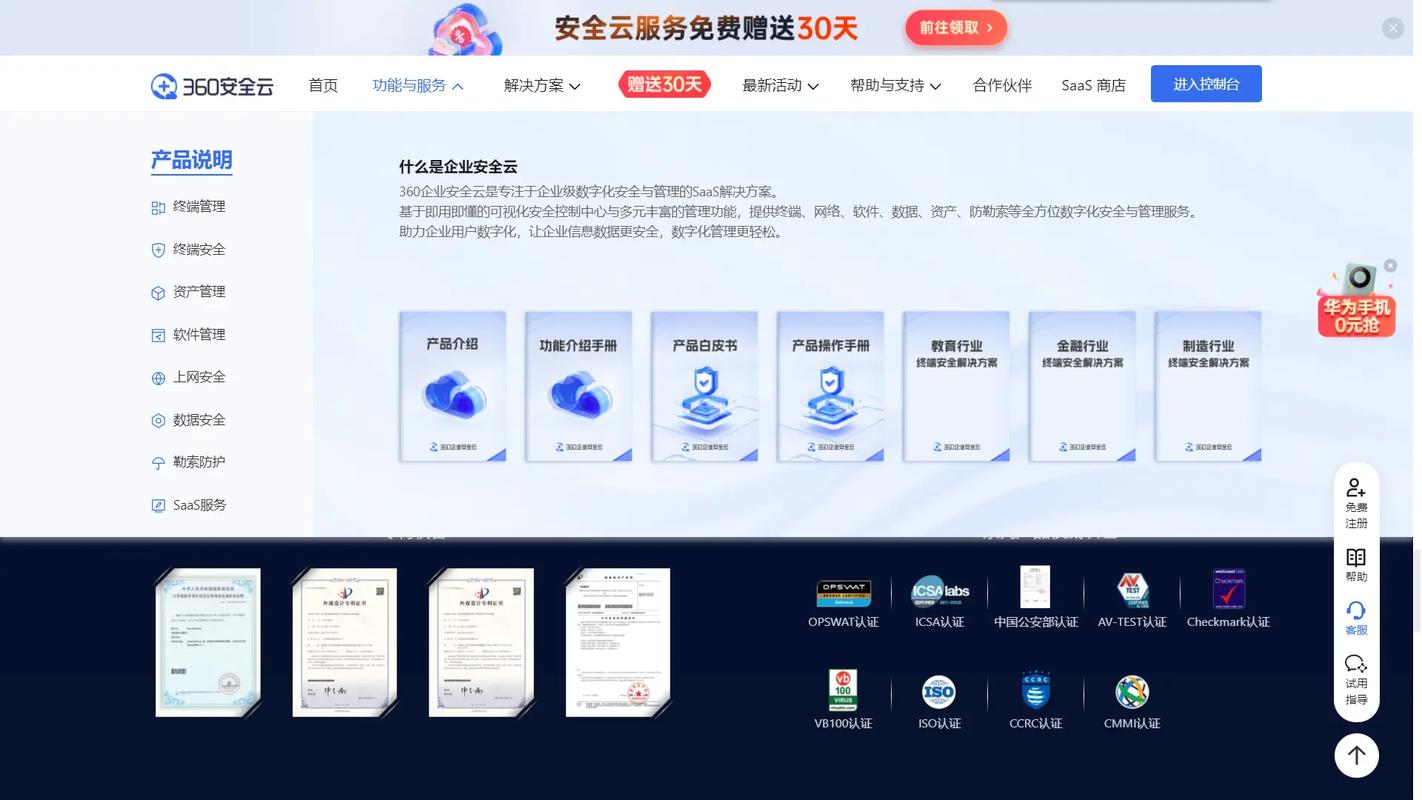Click the 试用指导 chat icon
This screenshot has width=1422, height=800.
pyautogui.click(x=1356, y=663)
